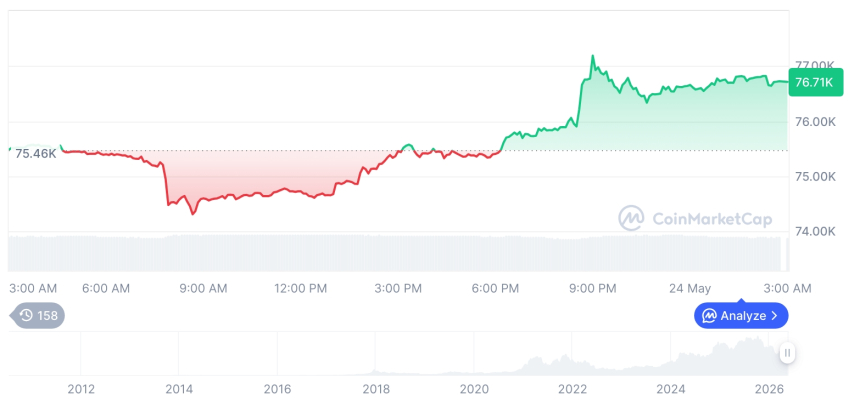The width and height of the screenshot is (860, 401).
Task: Click the 77.00K price axis label
Action: (x=814, y=66)
